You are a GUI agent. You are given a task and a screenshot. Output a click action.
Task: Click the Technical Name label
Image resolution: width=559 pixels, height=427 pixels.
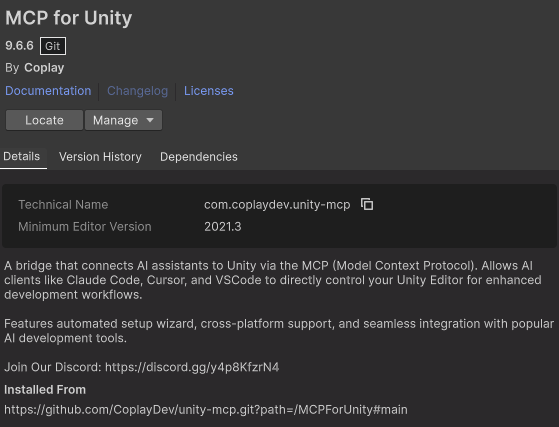(x=63, y=205)
